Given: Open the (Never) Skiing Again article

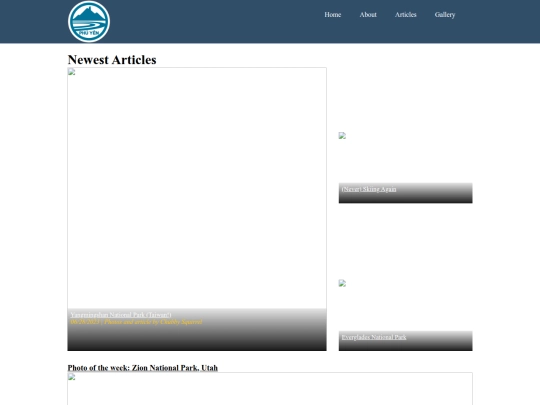Looking at the screenshot, I should [369, 189].
